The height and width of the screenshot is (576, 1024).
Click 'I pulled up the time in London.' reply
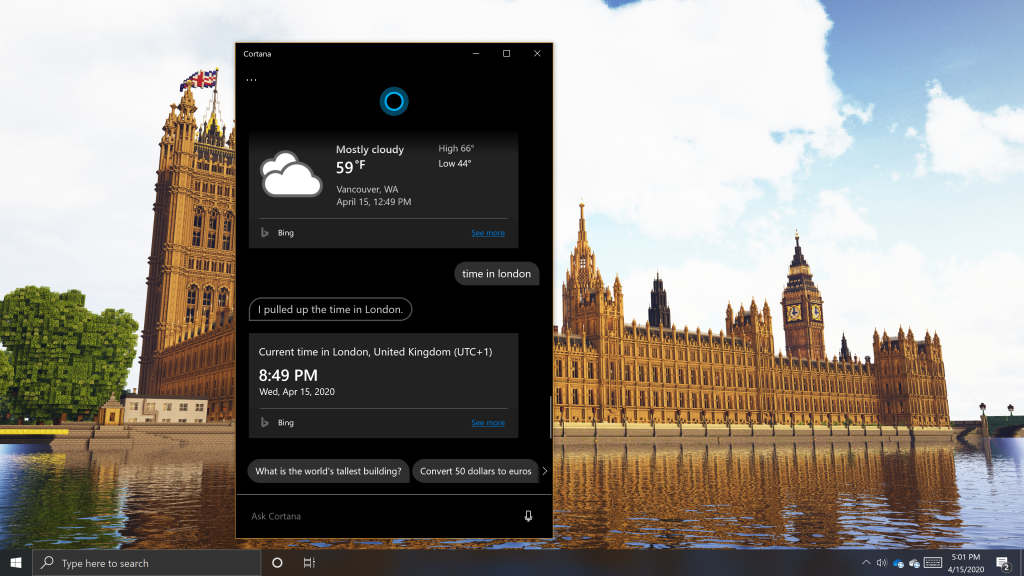click(x=330, y=310)
